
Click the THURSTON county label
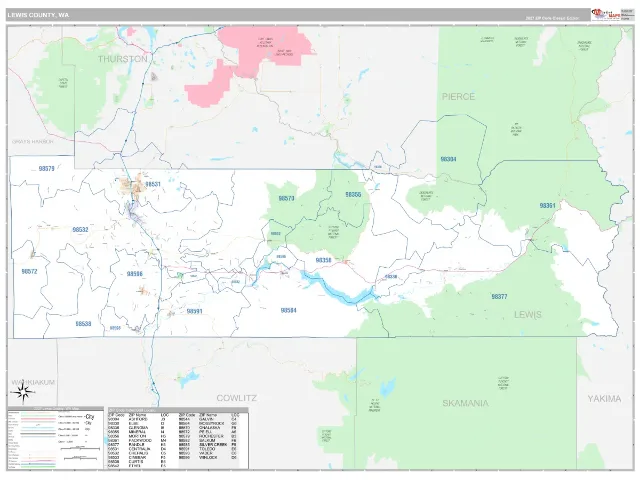click(122, 59)
